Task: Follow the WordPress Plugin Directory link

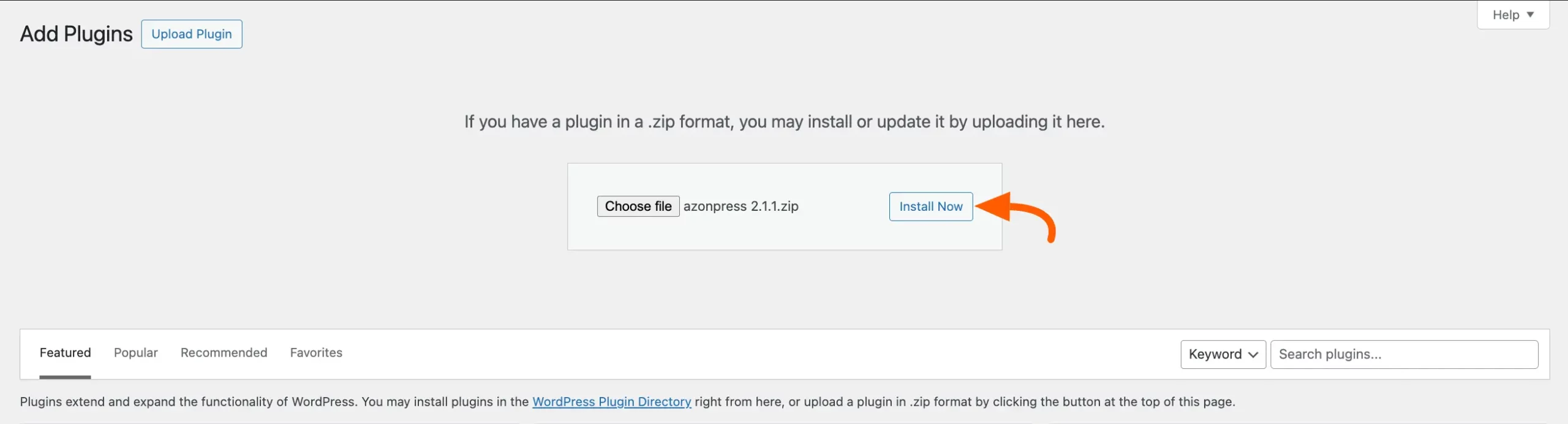Action: [612, 402]
